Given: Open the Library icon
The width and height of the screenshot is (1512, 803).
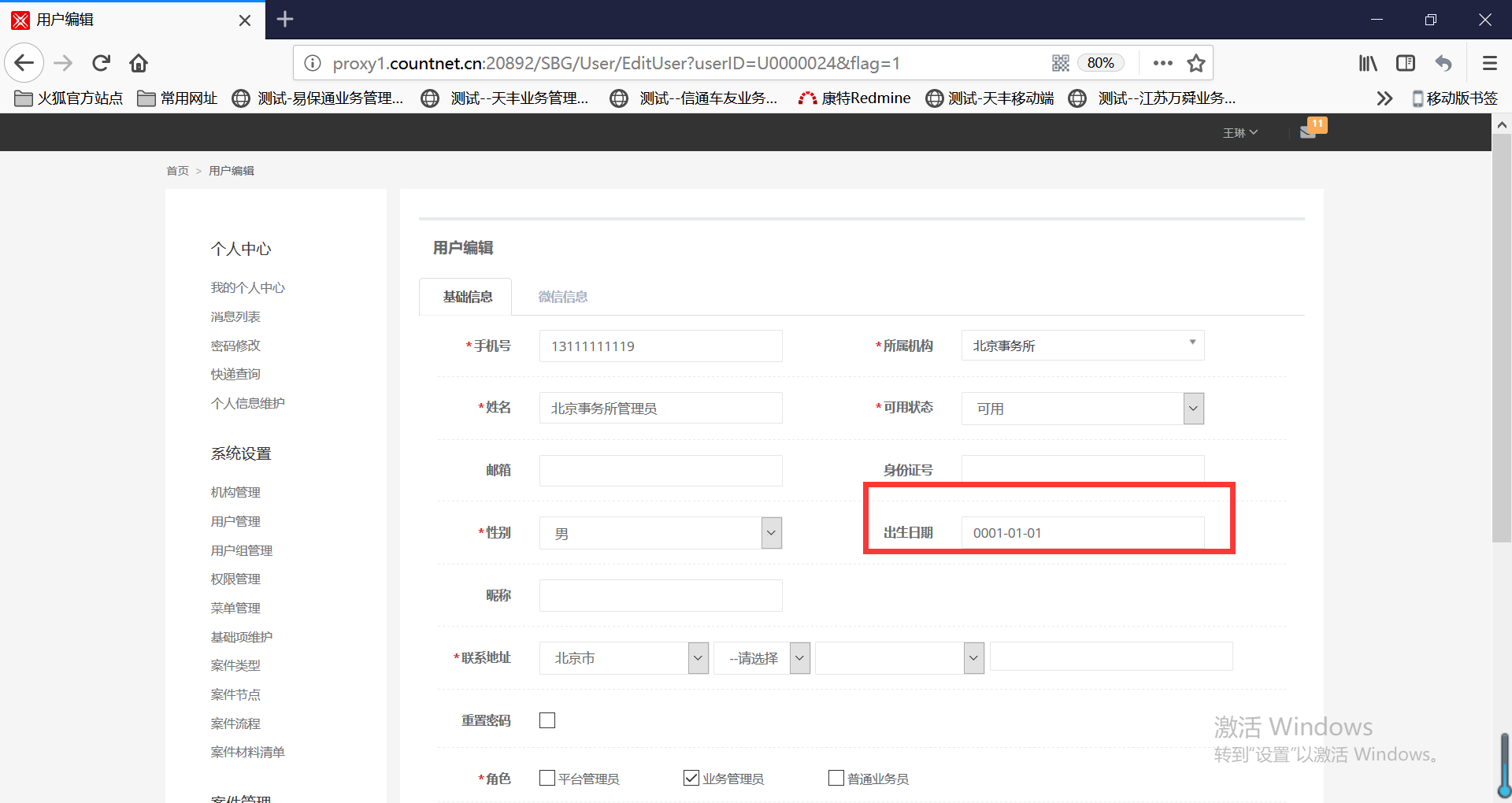Looking at the screenshot, I should [1368, 63].
